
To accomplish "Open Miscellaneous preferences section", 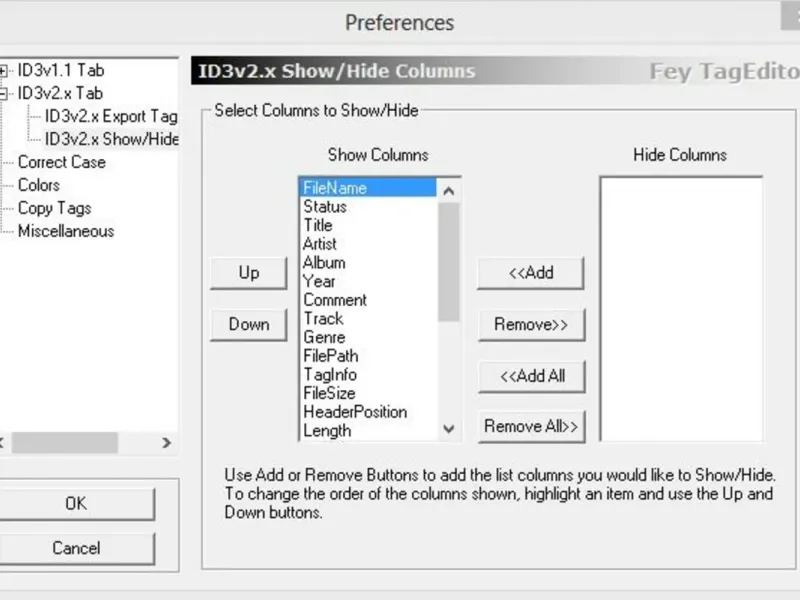I will (66, 231).
